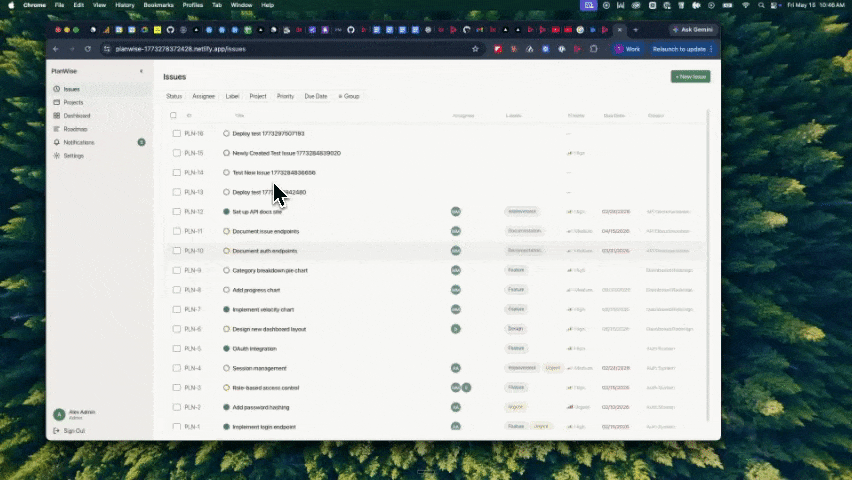Screen dimensions: 852x480
Task: Check the PLN-15 row checkbox
Action: pyautogui.click(x=177, y=153)
